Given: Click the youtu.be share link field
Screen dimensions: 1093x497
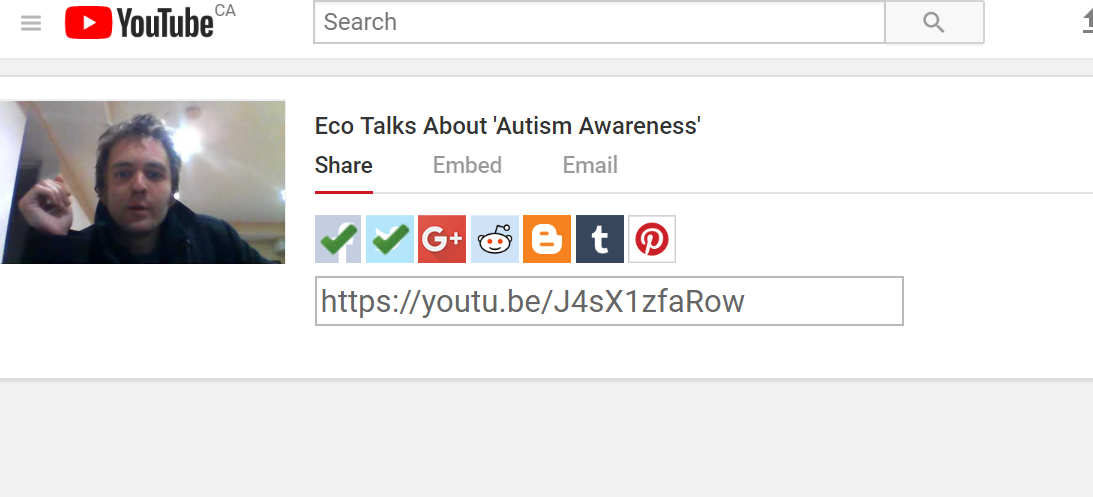Looking at the screenshot, I should click(609, 301).
